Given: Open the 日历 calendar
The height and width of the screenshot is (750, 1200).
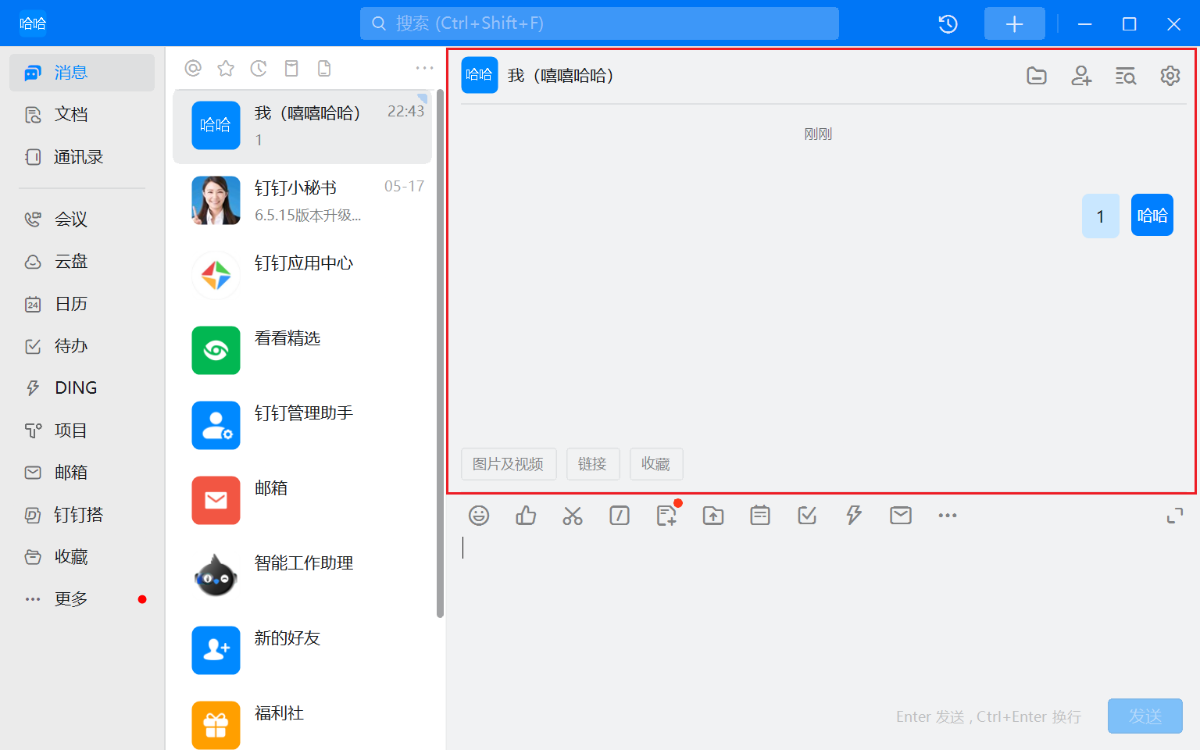Looking at the screenshot, I should point(82,303).
